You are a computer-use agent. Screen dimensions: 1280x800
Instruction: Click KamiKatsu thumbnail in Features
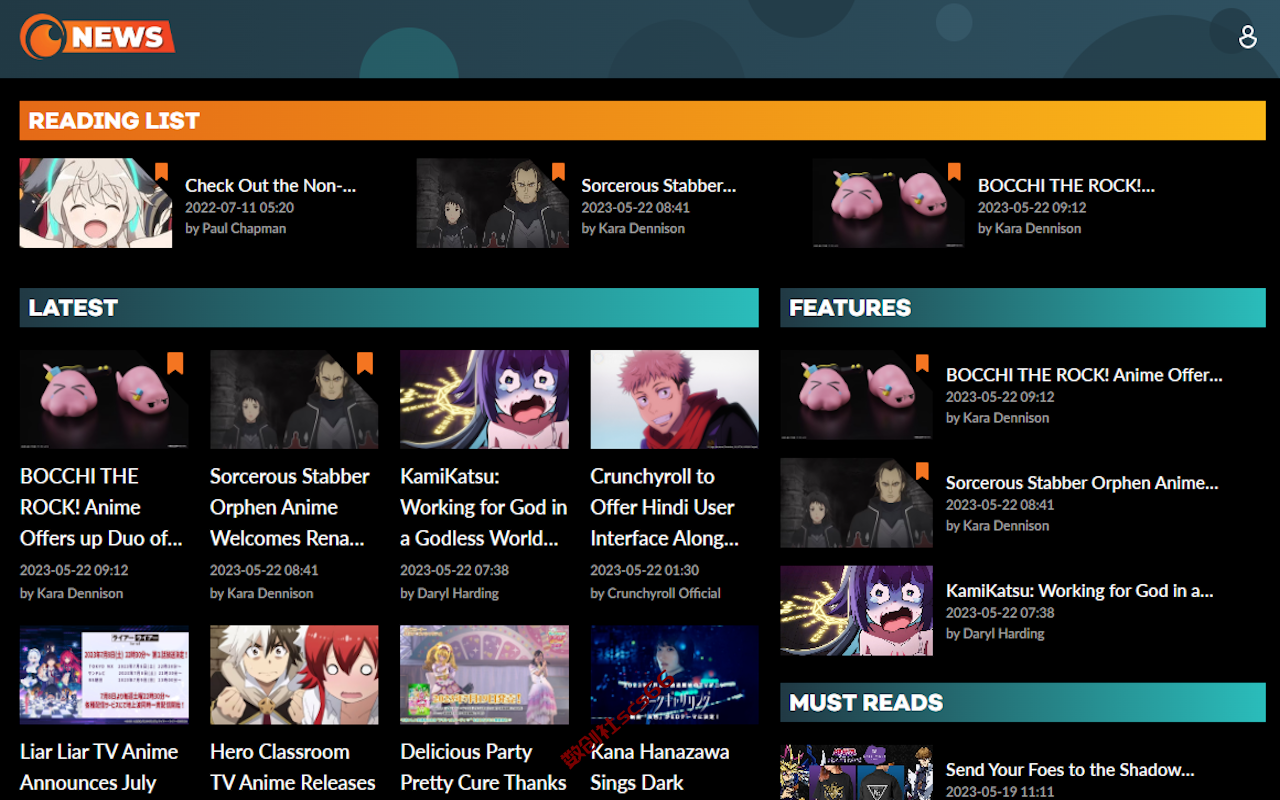pos(856,611)
